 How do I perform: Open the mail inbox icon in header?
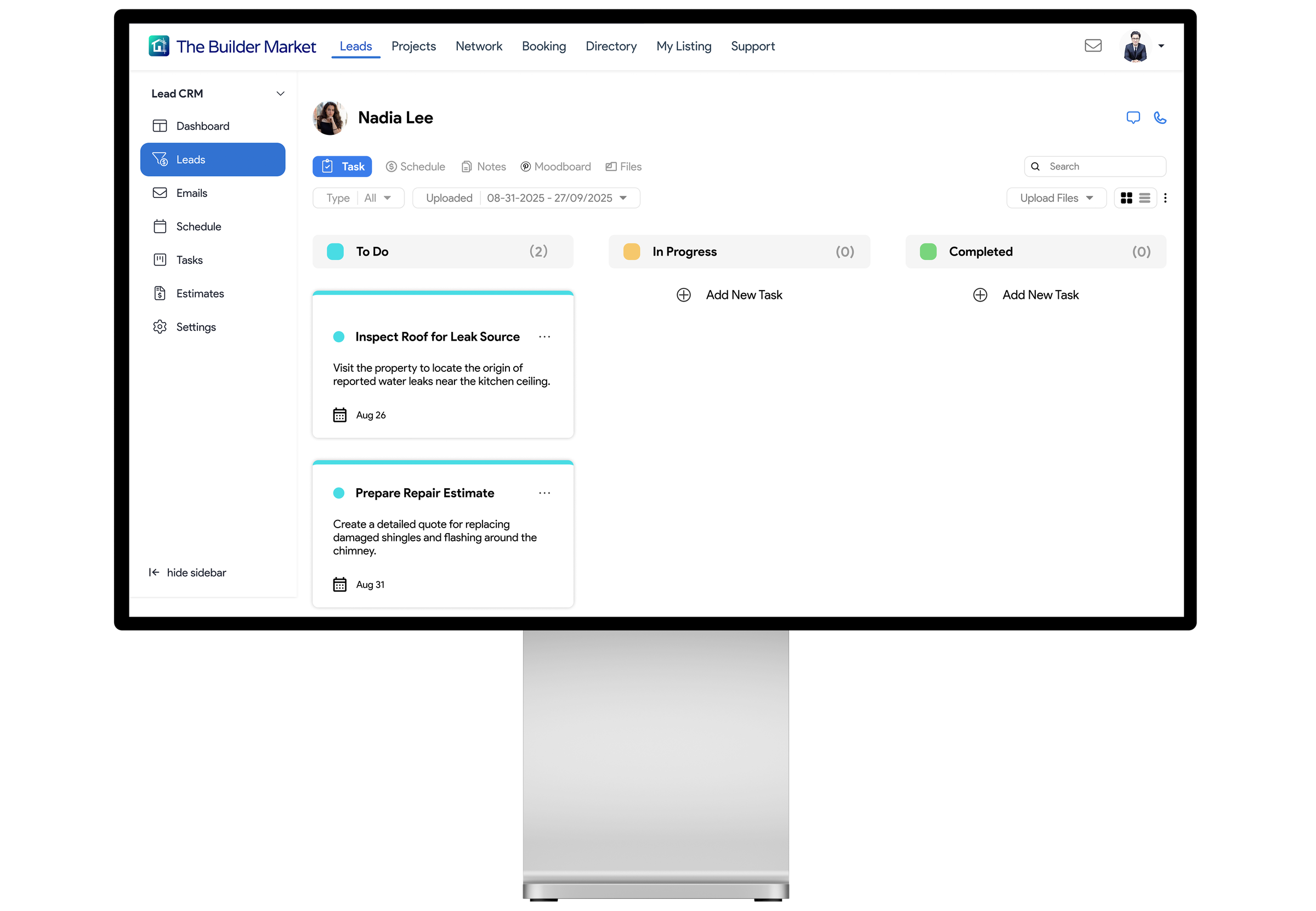[1092, 46]
